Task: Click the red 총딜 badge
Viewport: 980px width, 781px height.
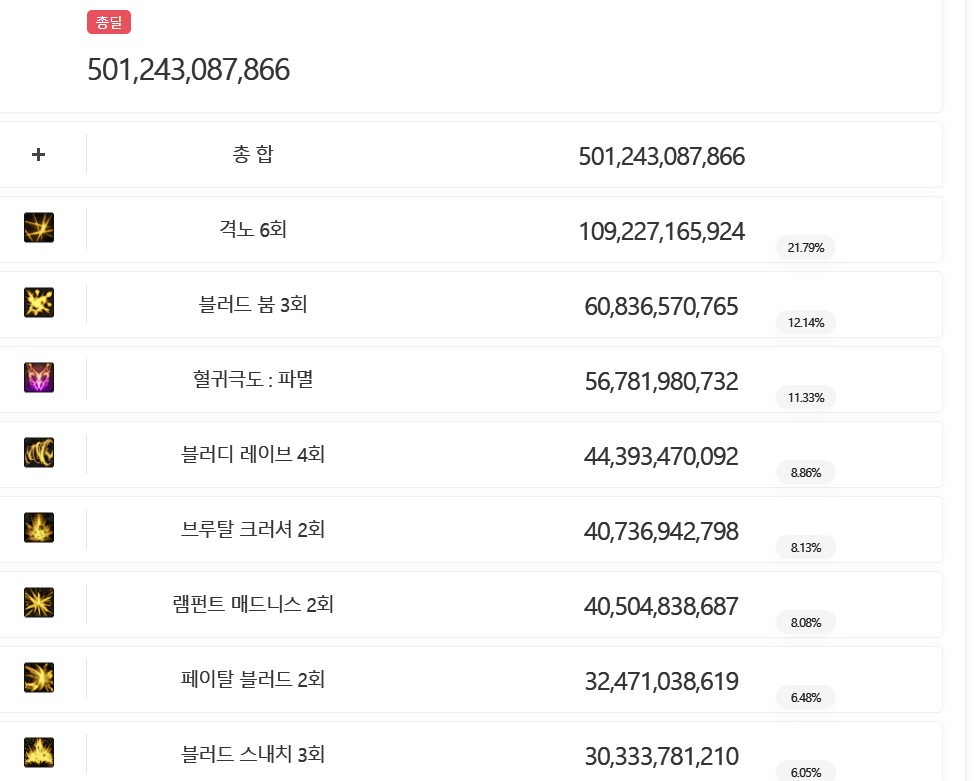Action: [109, 22]
